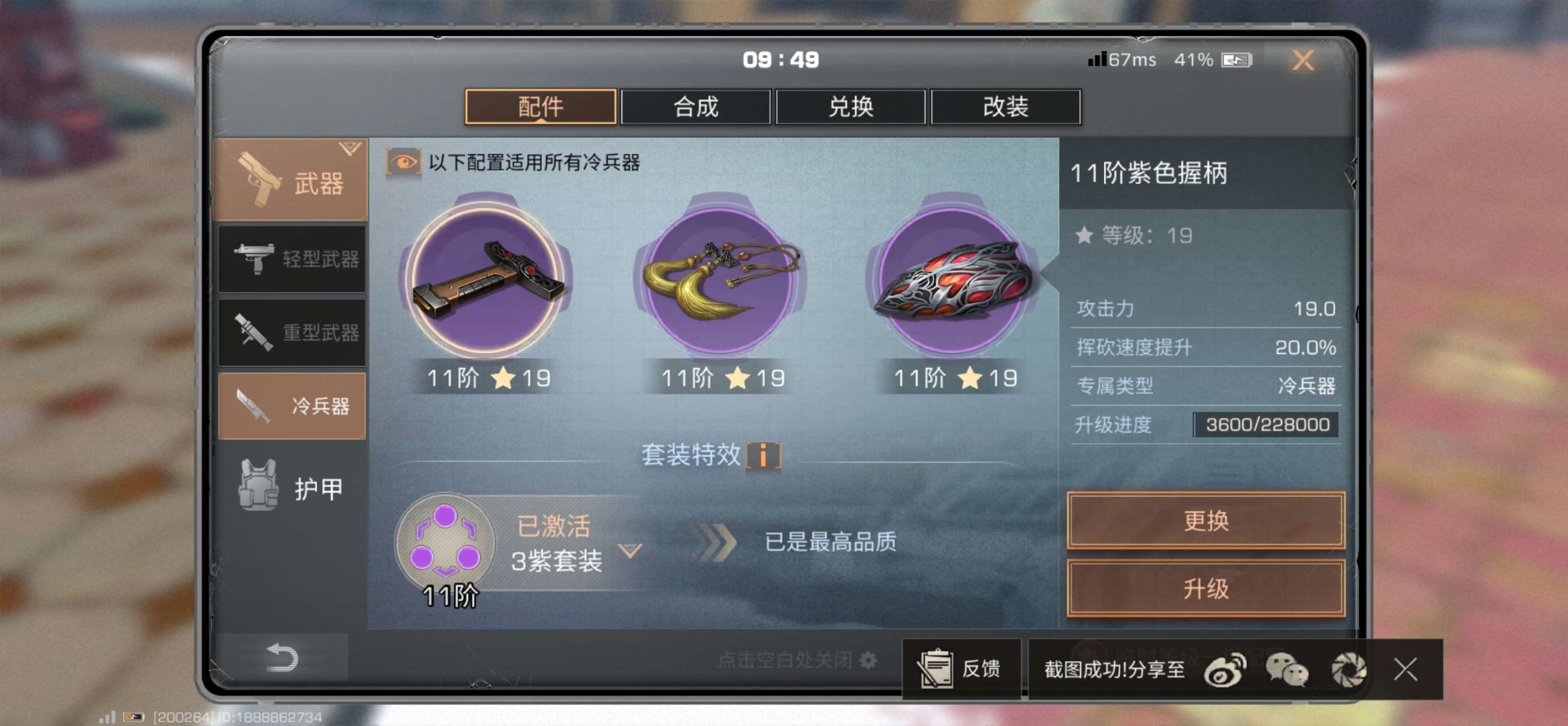The width and height of the screenshot is (1568, 726).
Task: Click the 升级进度 3600/228000 progress bar
Action: coord(1267,425)
